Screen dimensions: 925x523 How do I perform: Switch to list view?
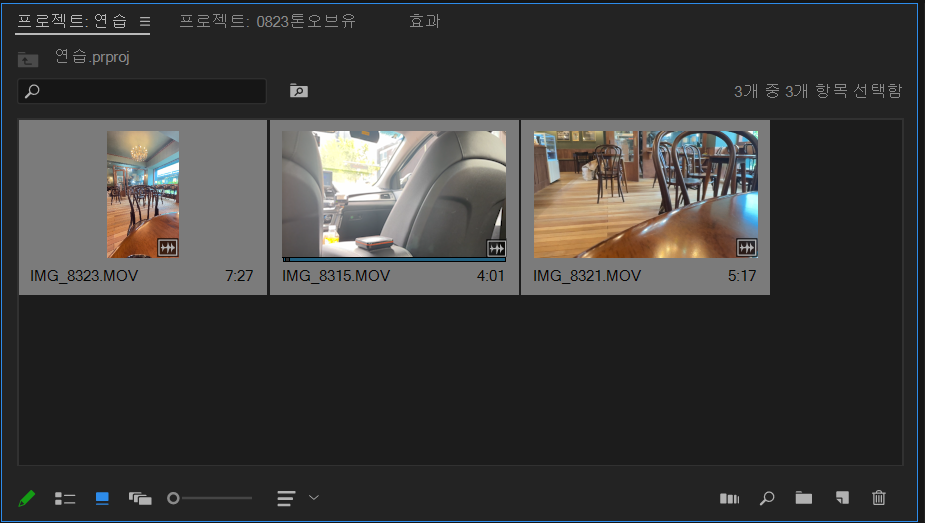tap(65, 499)
